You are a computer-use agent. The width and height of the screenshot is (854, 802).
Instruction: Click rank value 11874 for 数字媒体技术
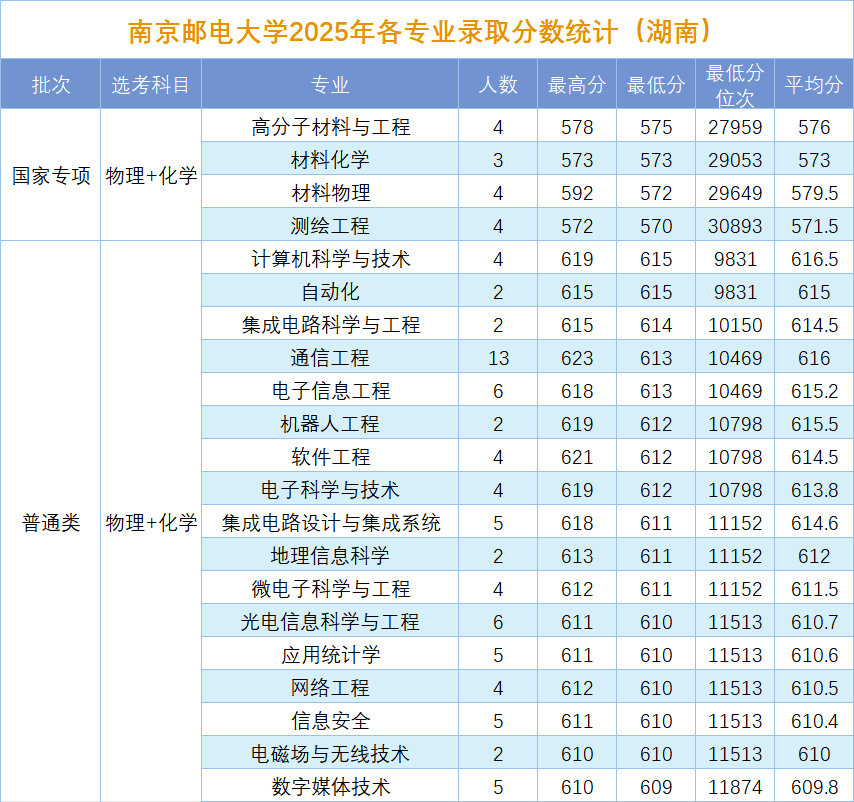click(x=735, y=786)
